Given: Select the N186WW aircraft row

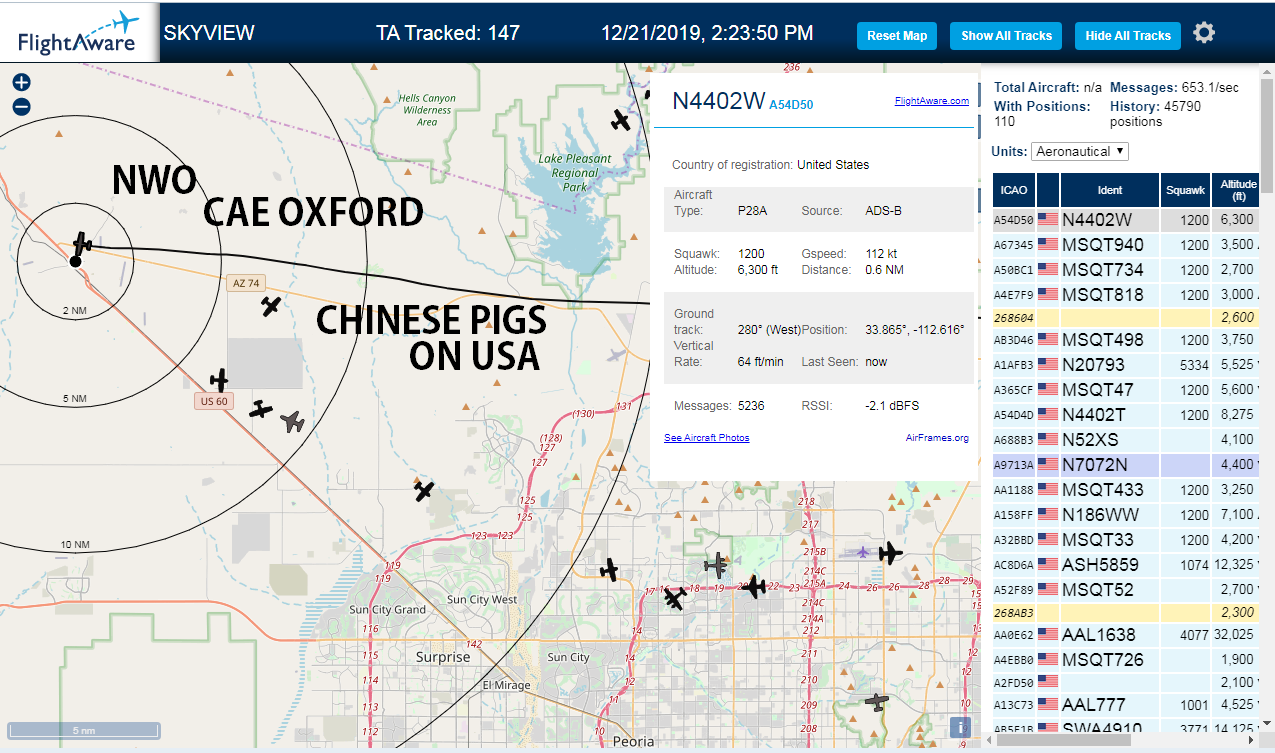Looking at the screenshot, I should point(1126,515).
